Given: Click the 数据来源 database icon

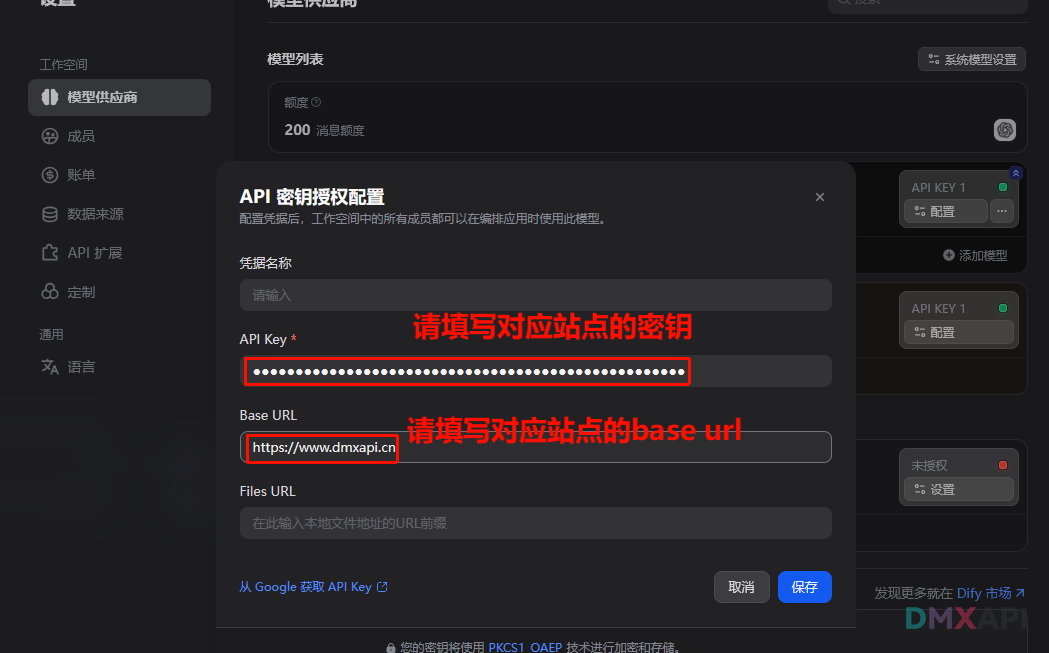Looking at the screenshot, I should 50,214.
